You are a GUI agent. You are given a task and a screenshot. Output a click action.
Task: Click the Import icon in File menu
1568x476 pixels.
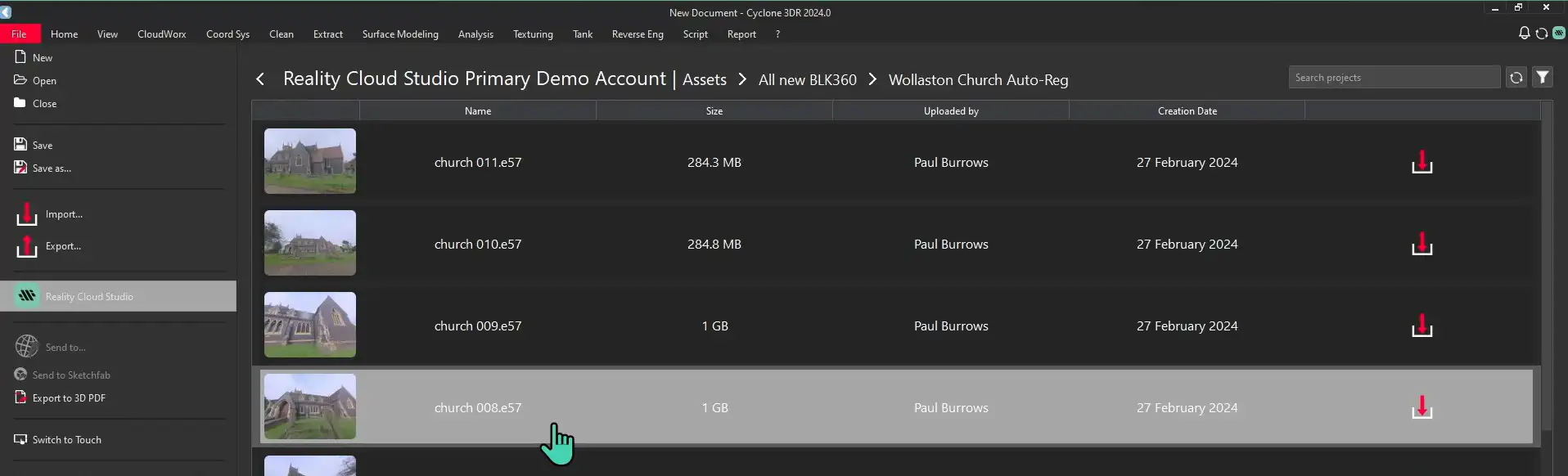pyautogui.click(x=27, y=214)
